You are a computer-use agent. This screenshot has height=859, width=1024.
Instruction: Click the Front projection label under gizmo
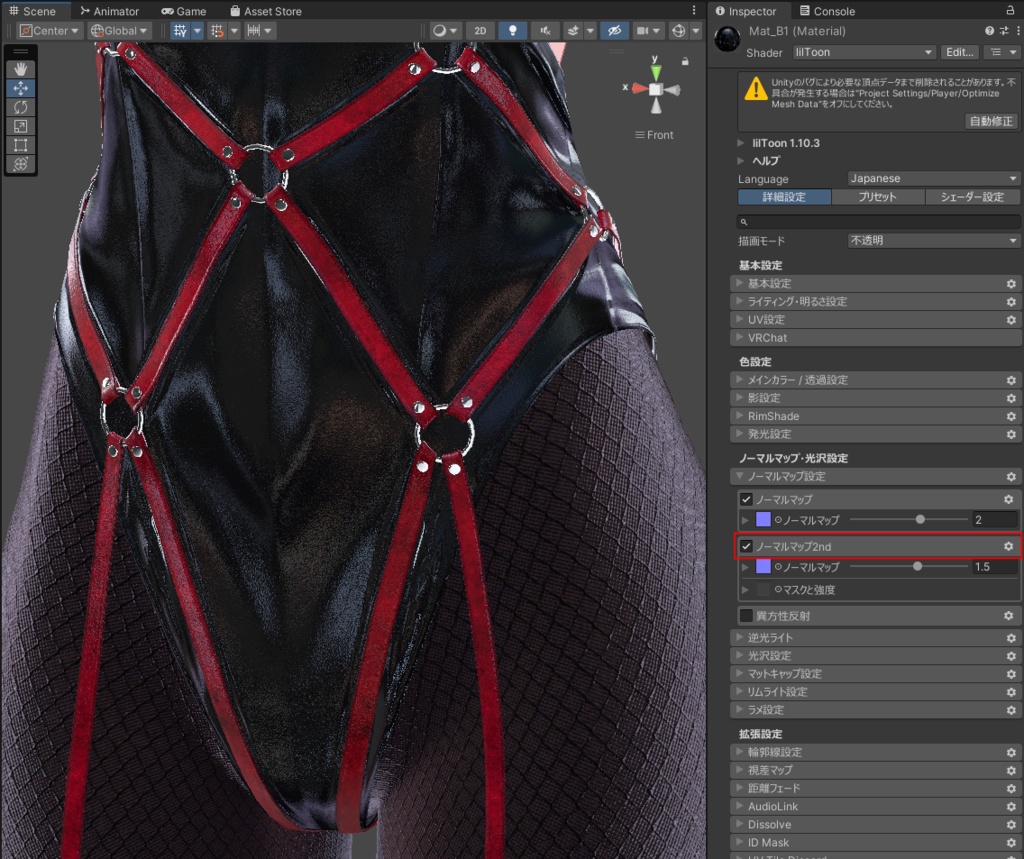pyautogui.click(x=654, y=135)
